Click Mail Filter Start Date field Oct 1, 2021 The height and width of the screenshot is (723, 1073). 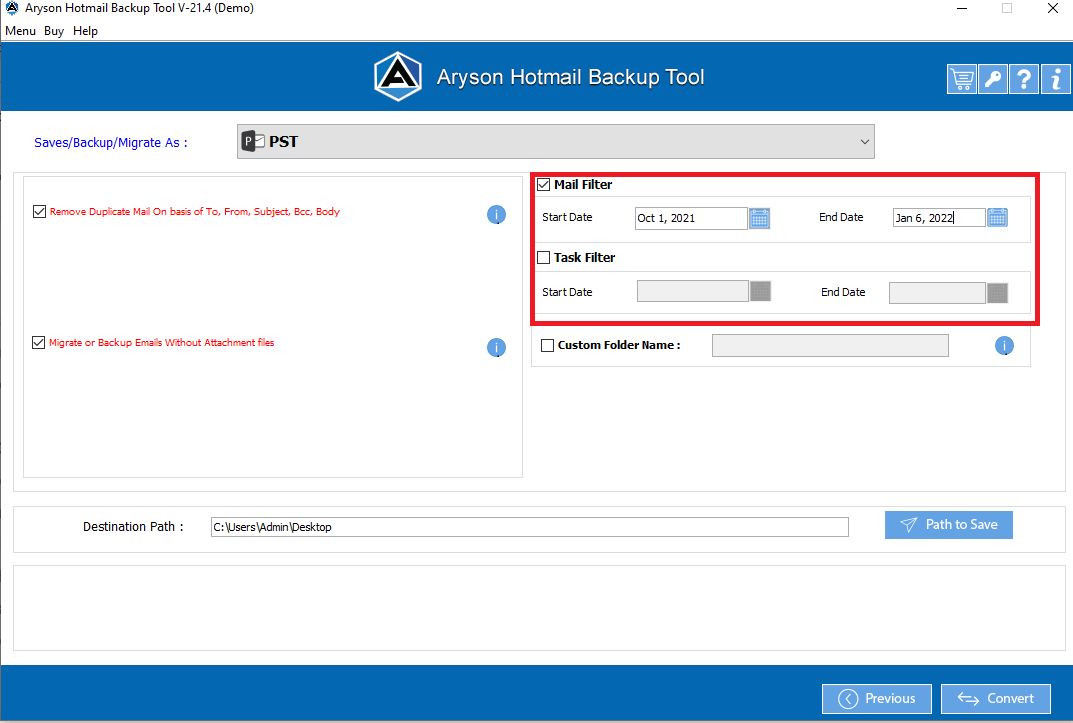click(691, 218)
